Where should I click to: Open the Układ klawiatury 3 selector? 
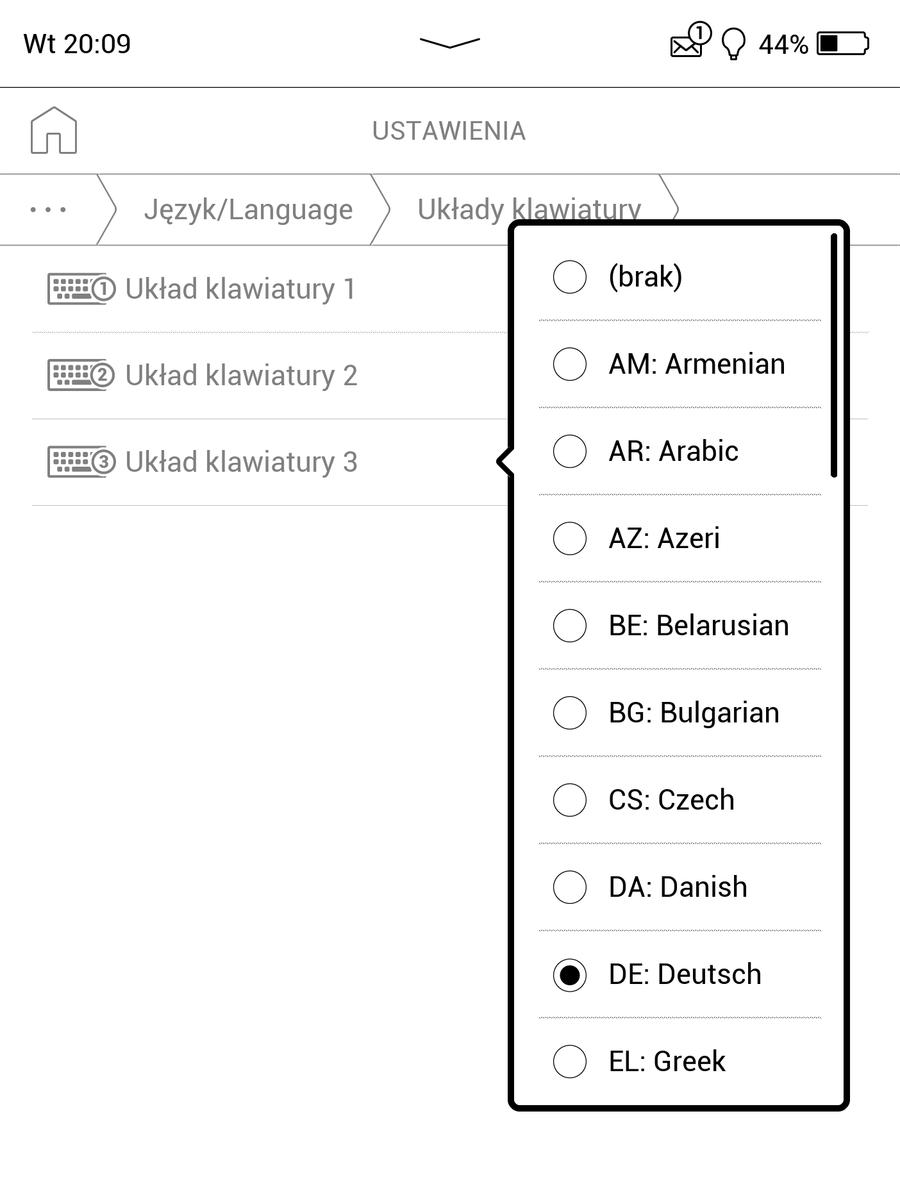(x=270, y=462)
